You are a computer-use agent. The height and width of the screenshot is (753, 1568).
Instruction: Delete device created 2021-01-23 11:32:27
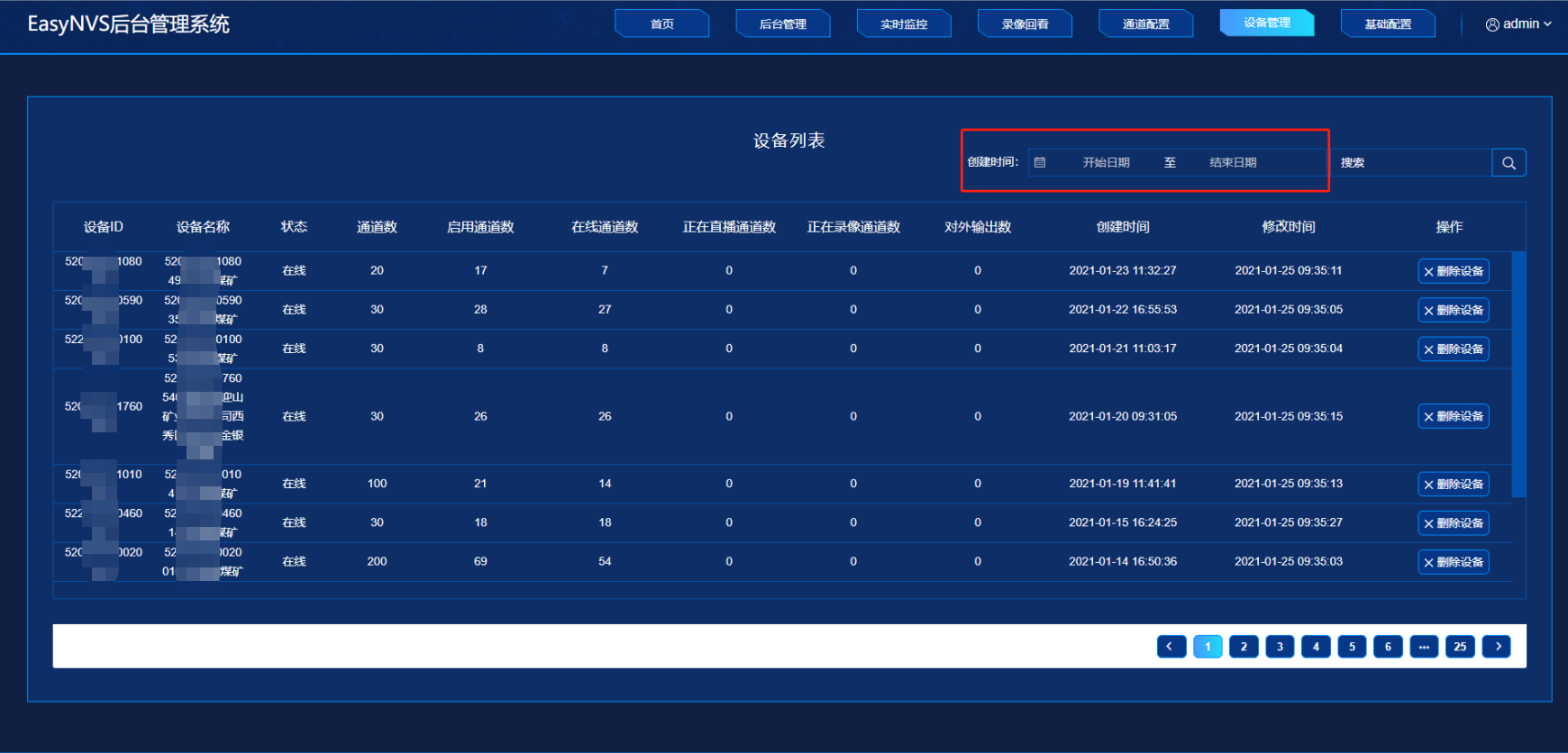pyautogui.click(x=1454, y=271)
